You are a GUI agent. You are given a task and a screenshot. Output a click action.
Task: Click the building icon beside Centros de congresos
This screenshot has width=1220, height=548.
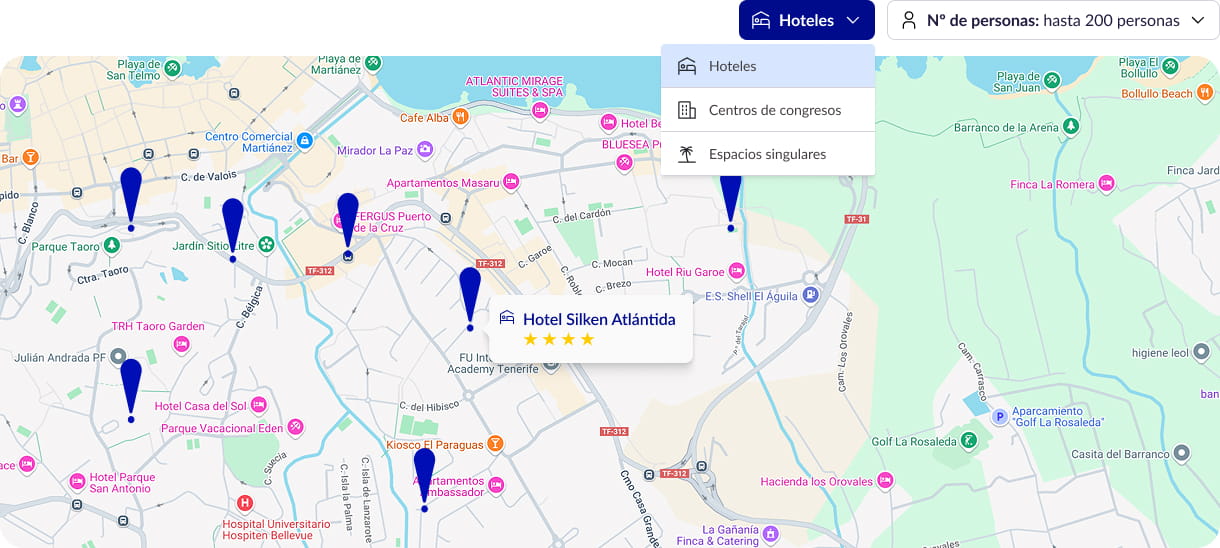(687, 110)
